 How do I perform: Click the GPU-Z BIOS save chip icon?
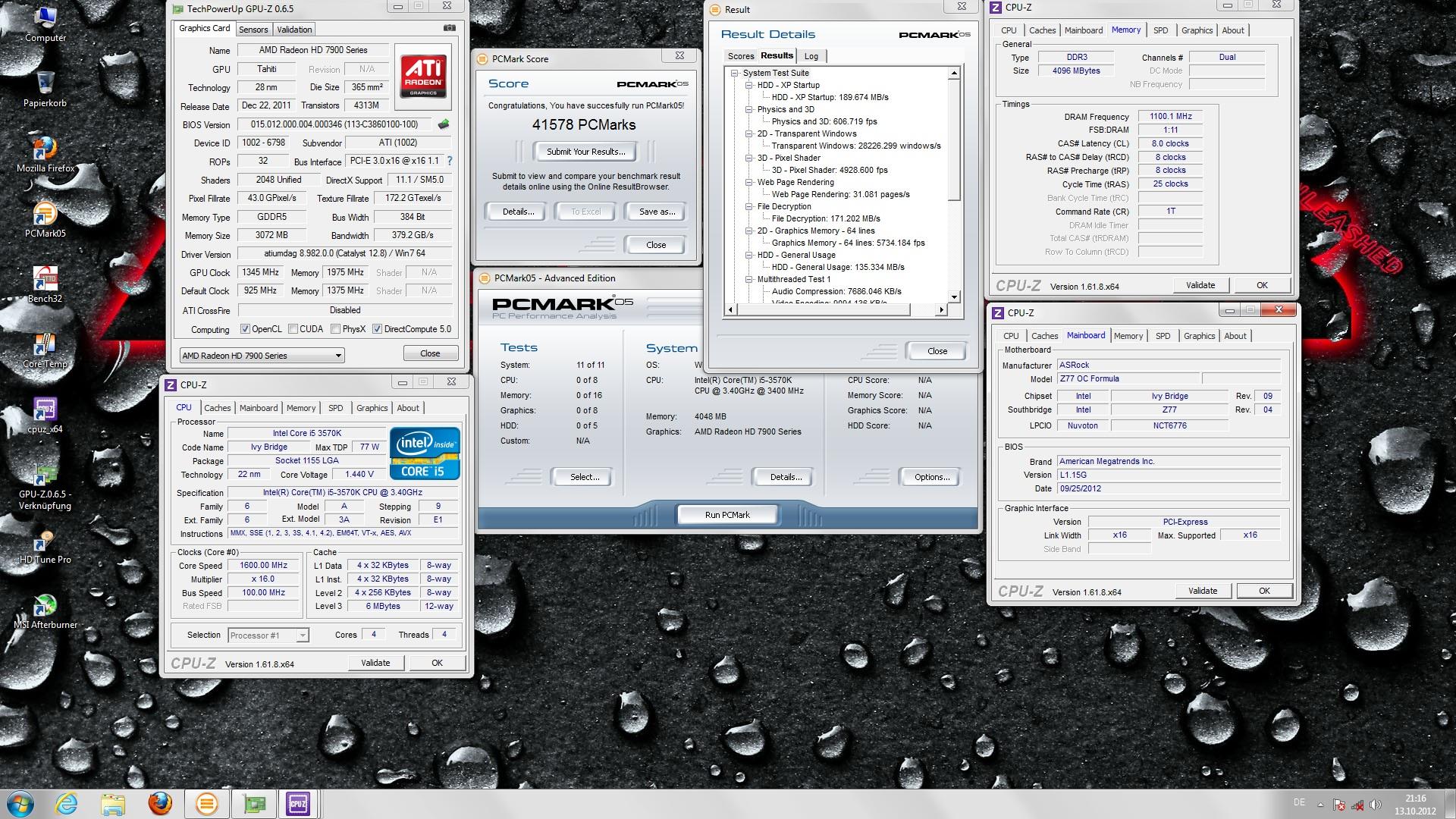point(444,124)
